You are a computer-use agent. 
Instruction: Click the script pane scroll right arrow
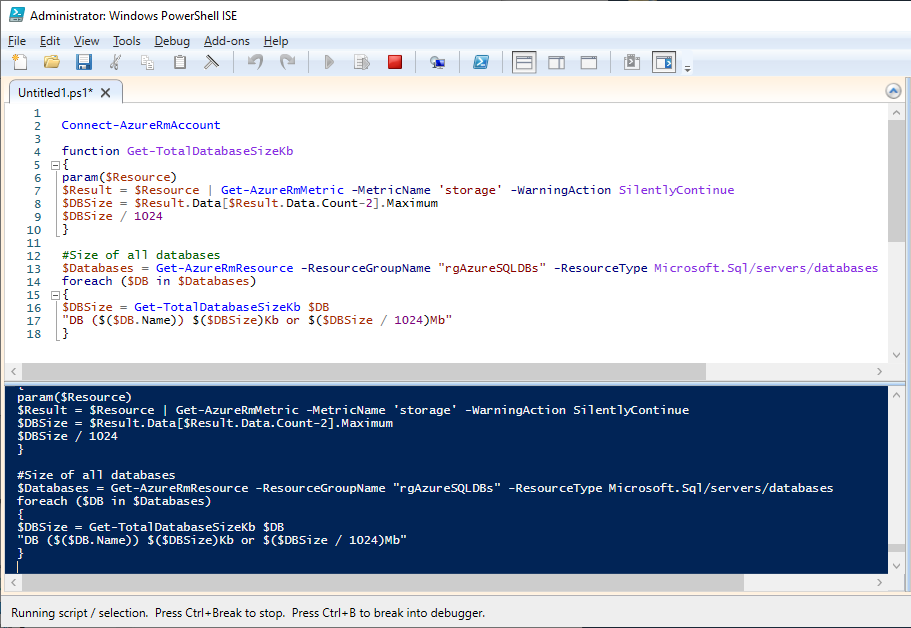880,371
